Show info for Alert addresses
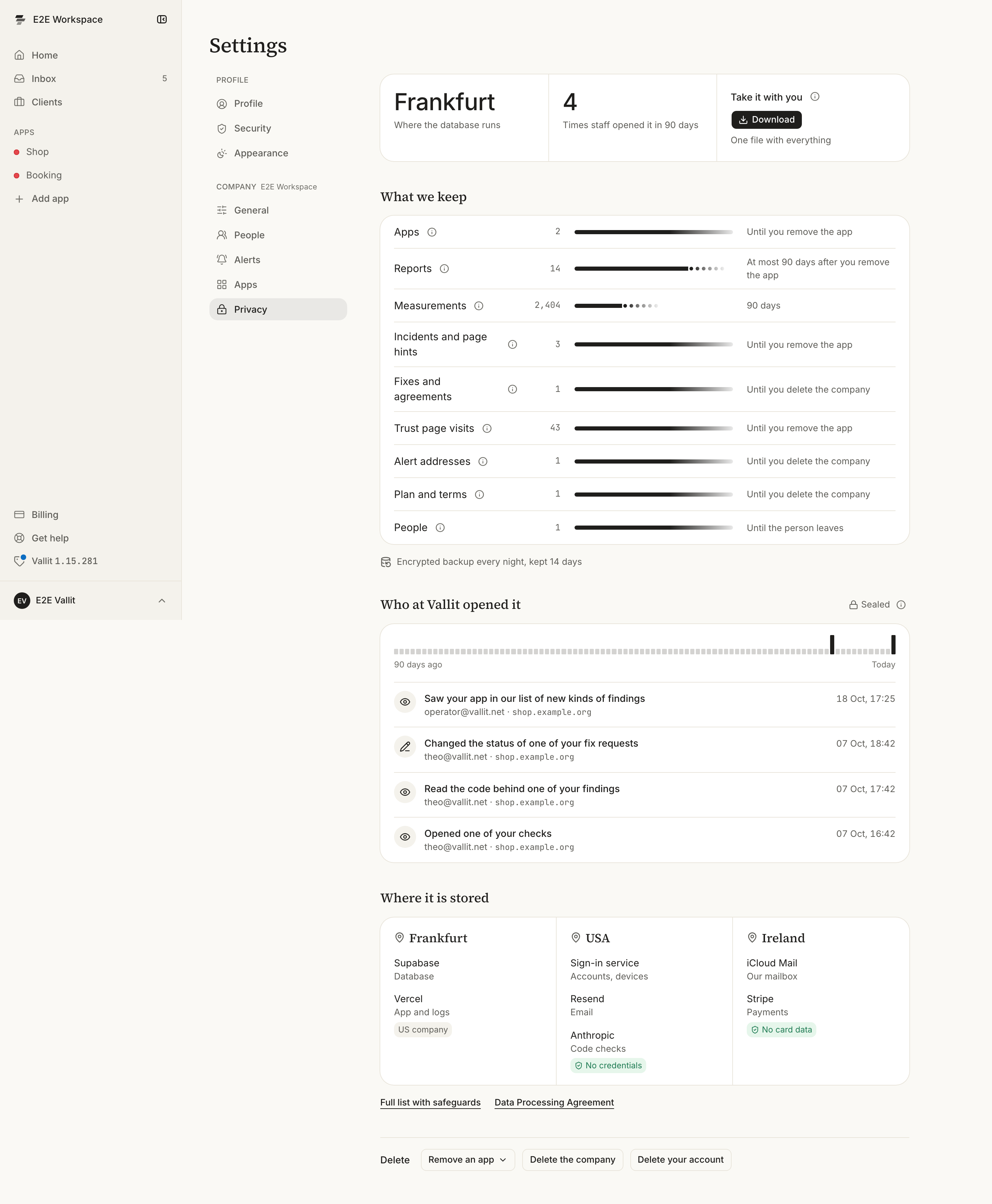This screenshot has width=992, height=1204. 483,462
